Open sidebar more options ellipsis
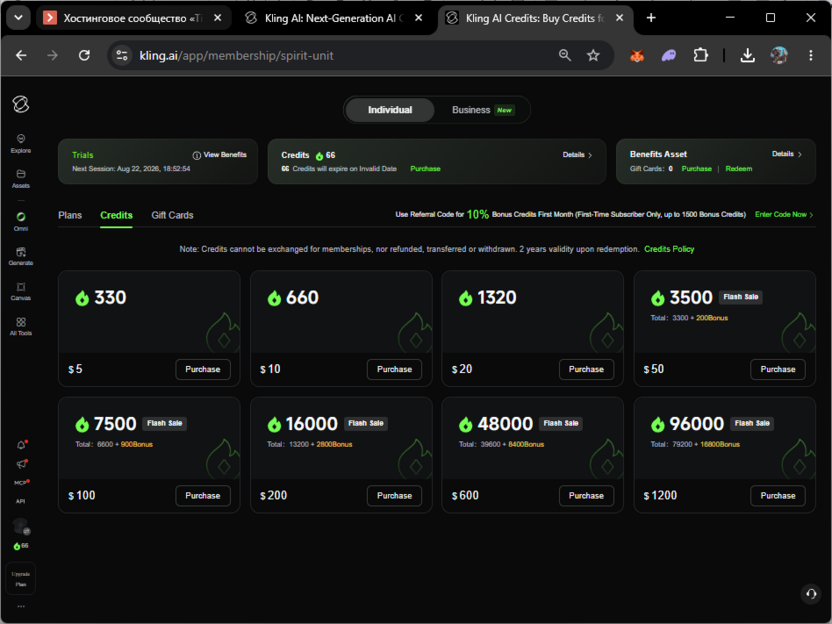The image size is (832, 624). pyautogui.click(x=21, y=606)
